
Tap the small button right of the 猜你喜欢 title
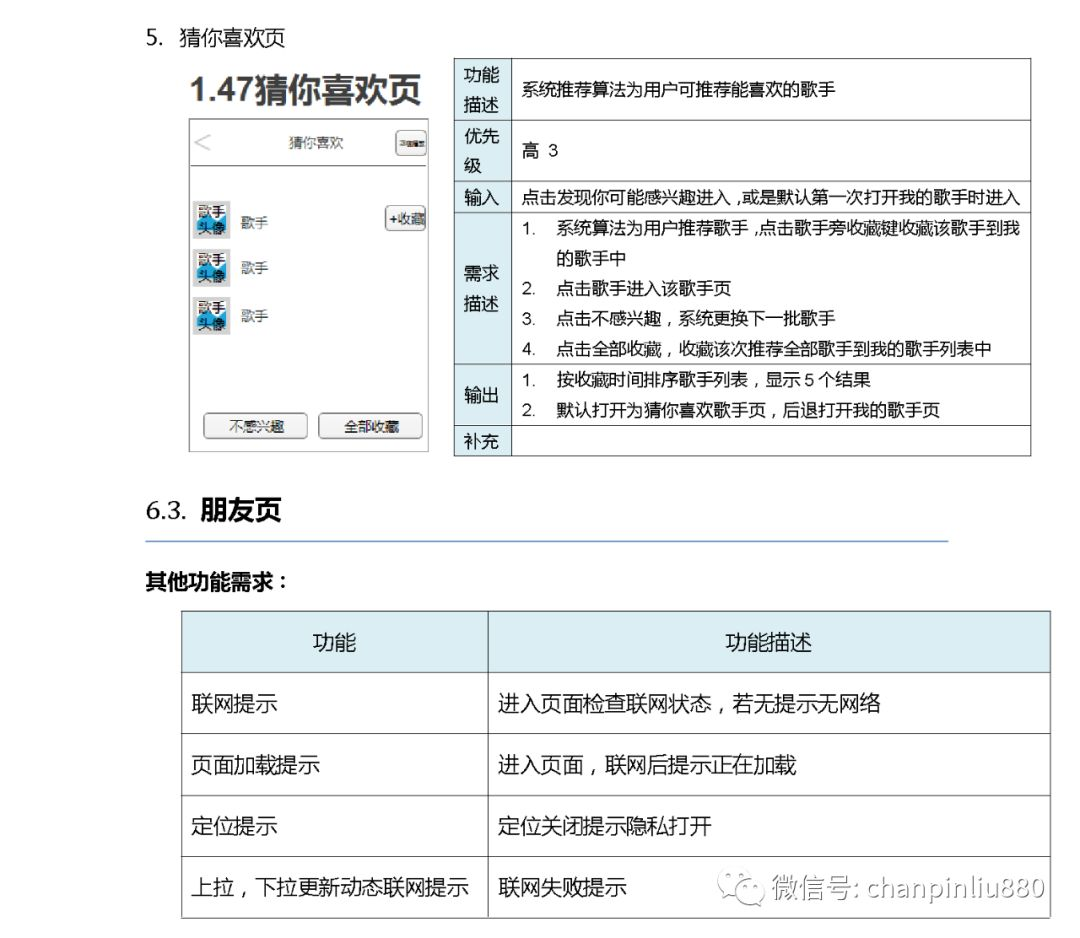pos(411,143)
